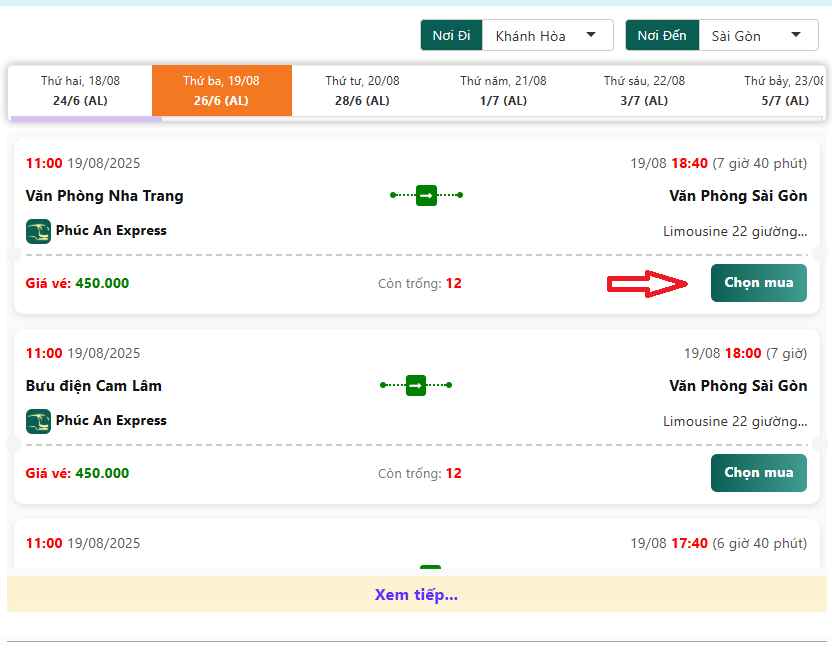The image size is (832, 664).
Task: Click route arrow icon on Bưu điện Cam Lâm trip
Action: click(416, 385)
